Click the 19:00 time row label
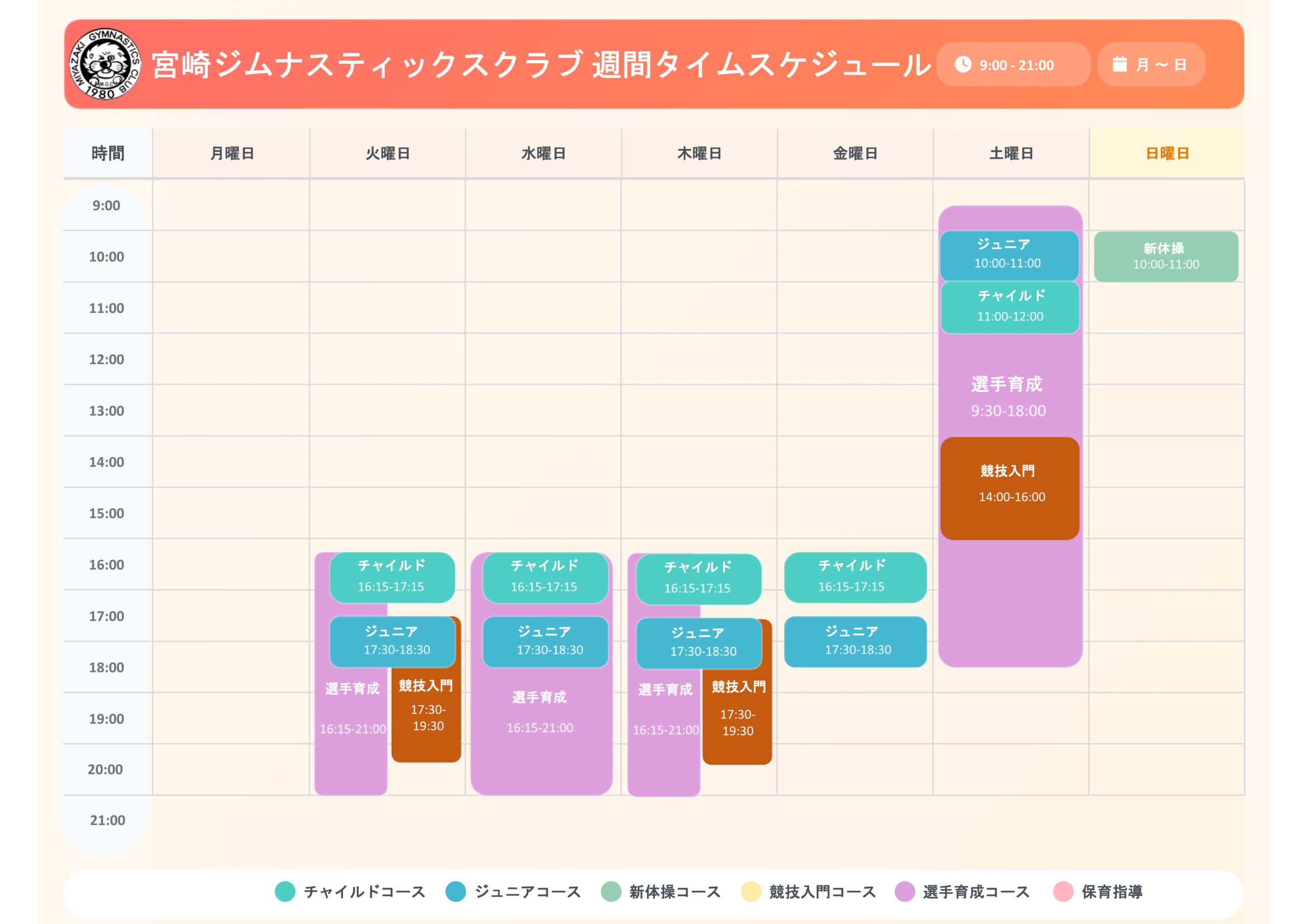This screenshot has width=1308, height=924. pos(107,718)
